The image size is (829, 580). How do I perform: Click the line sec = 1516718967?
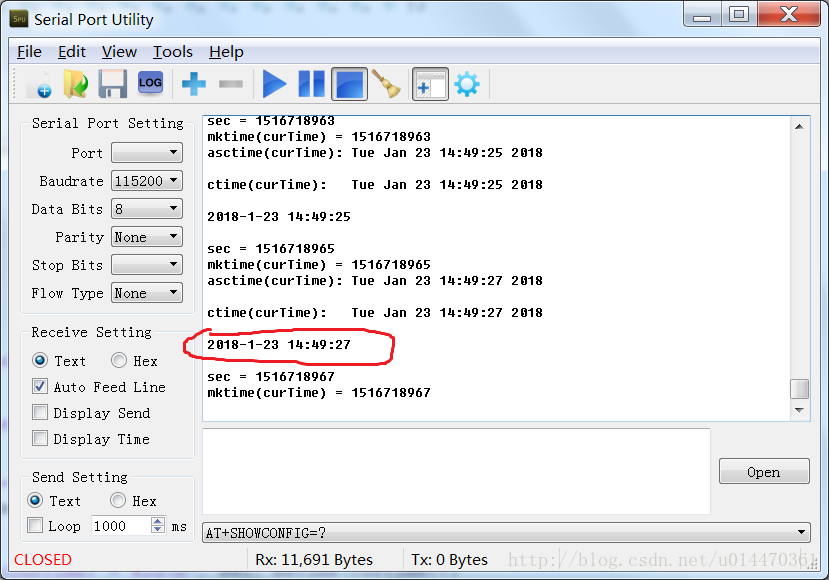(271, 376)
